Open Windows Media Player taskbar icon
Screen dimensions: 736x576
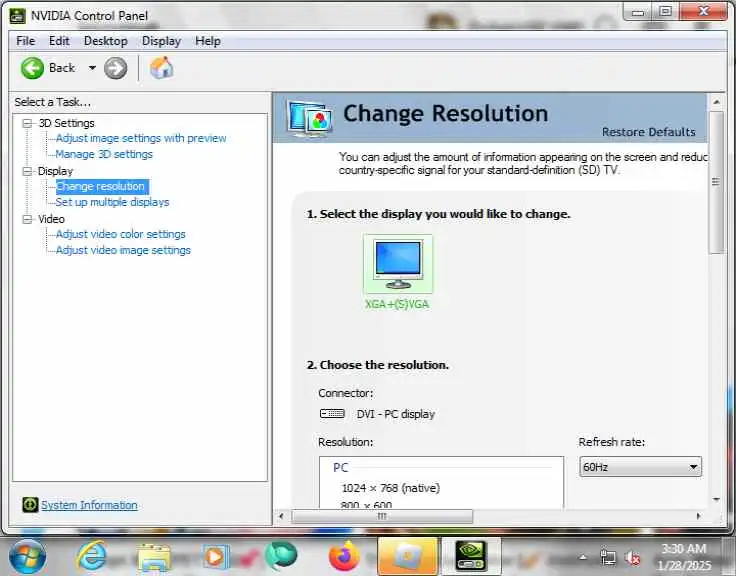point(215,557)
